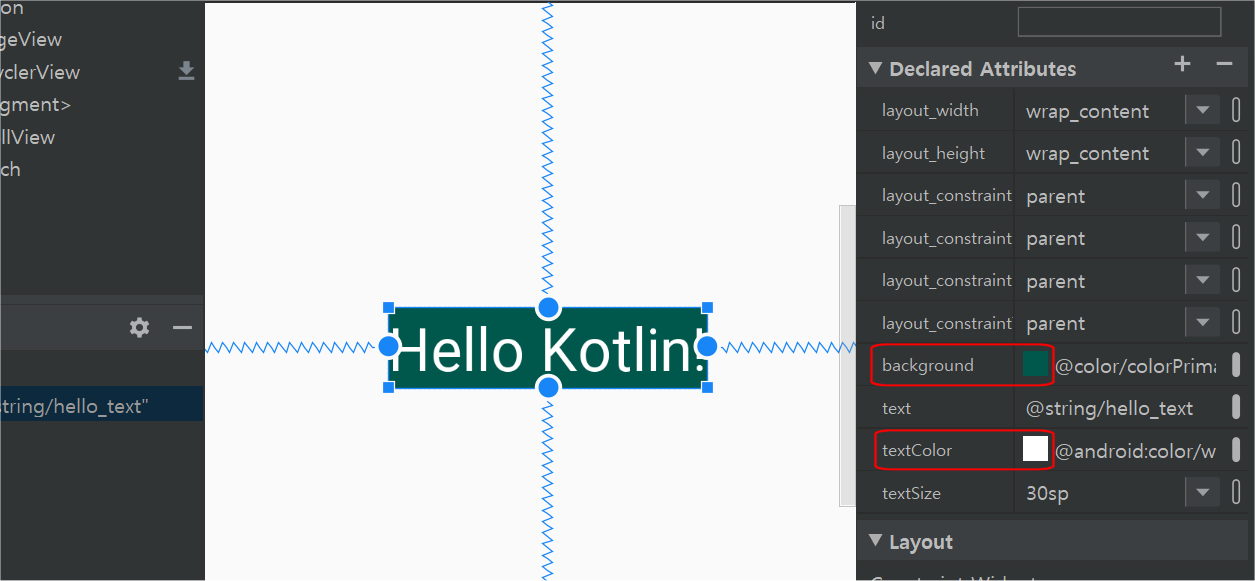Image resolution: width=1255 pixels, height=581 pixels.
Task: Select the Hello Kotlin! TextView on canvas
Action: click(548, 349)
